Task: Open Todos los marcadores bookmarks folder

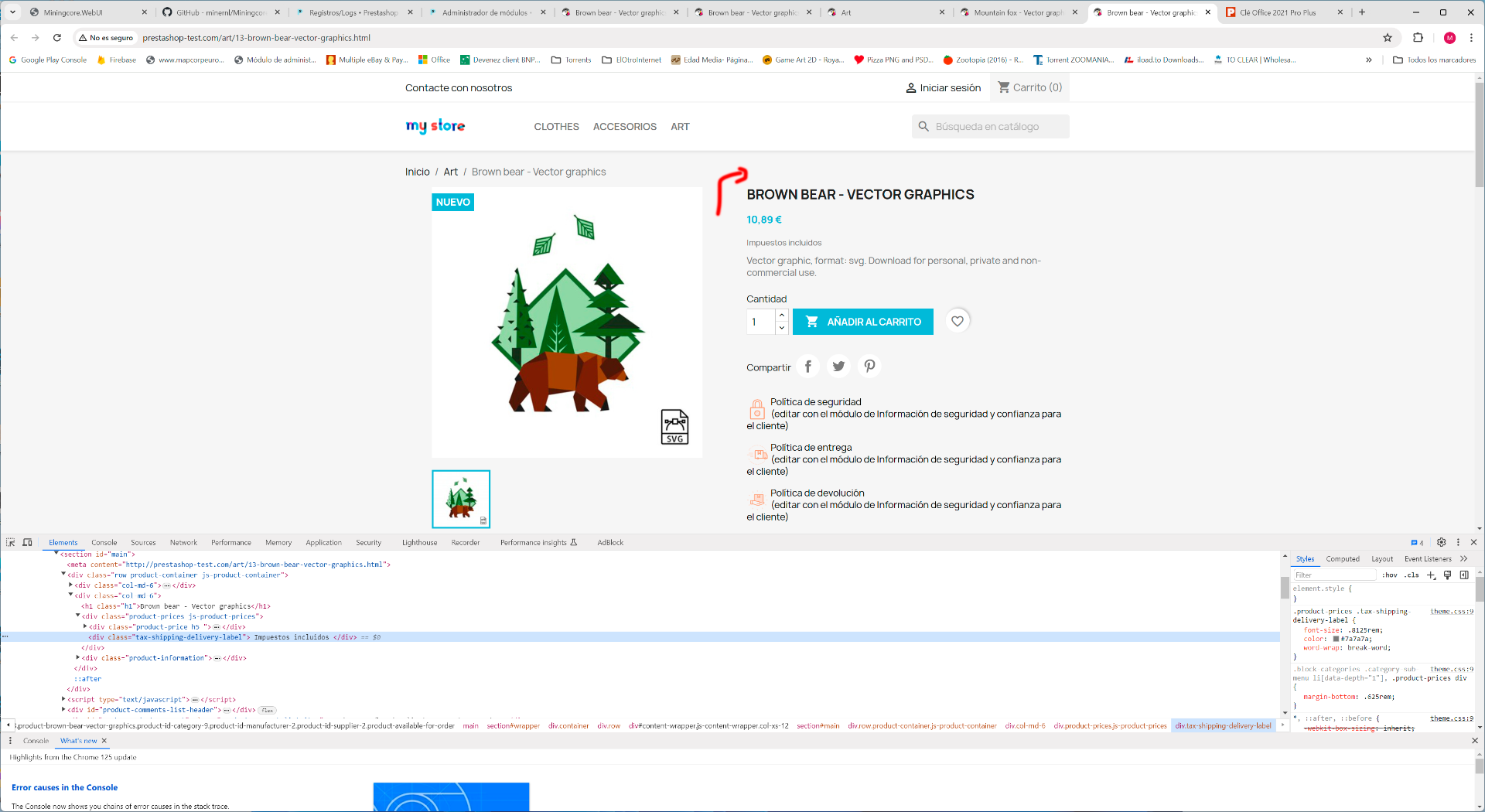Action: (1434, 60)
